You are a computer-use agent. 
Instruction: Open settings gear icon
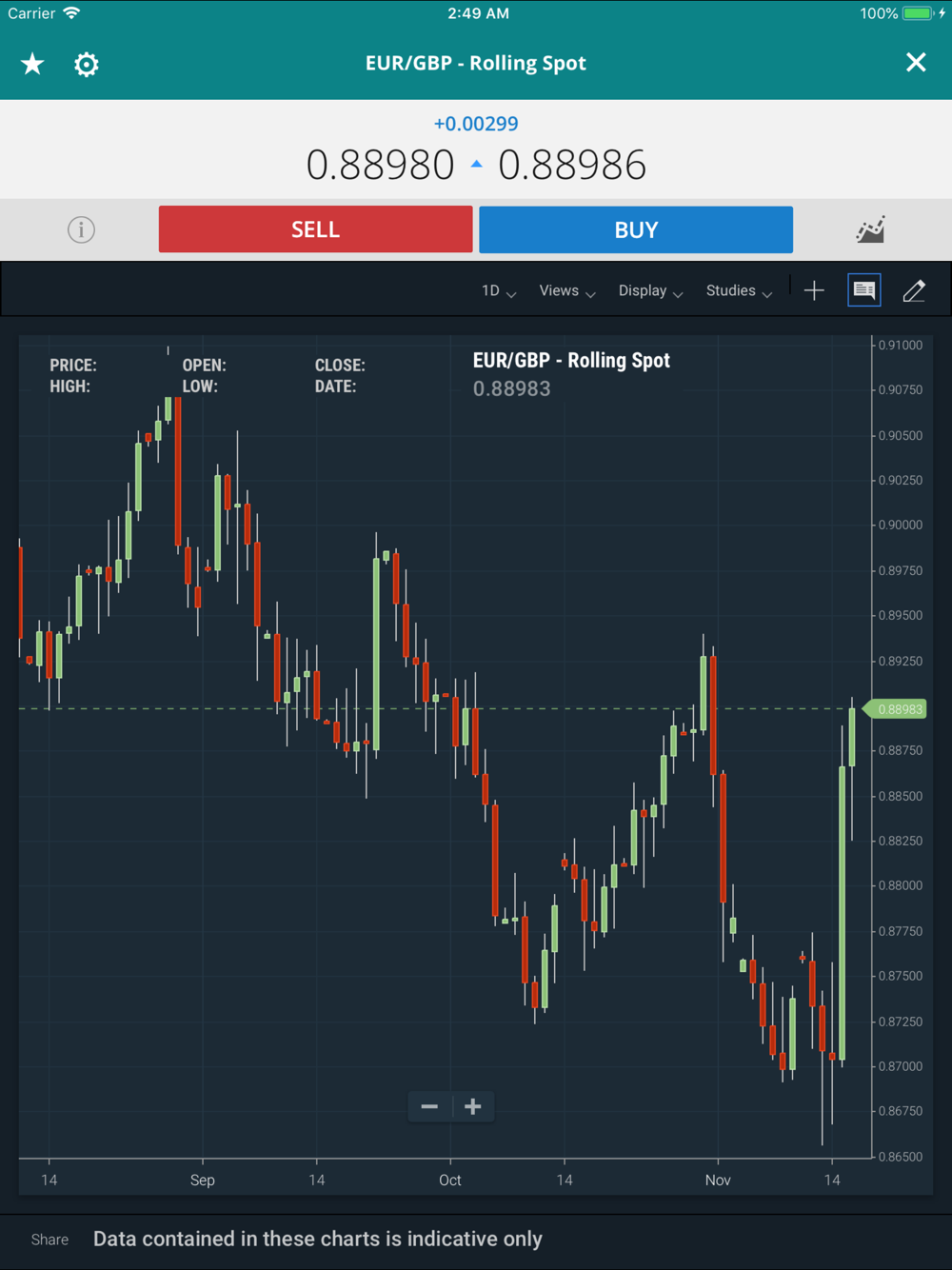tap(87, 64)
